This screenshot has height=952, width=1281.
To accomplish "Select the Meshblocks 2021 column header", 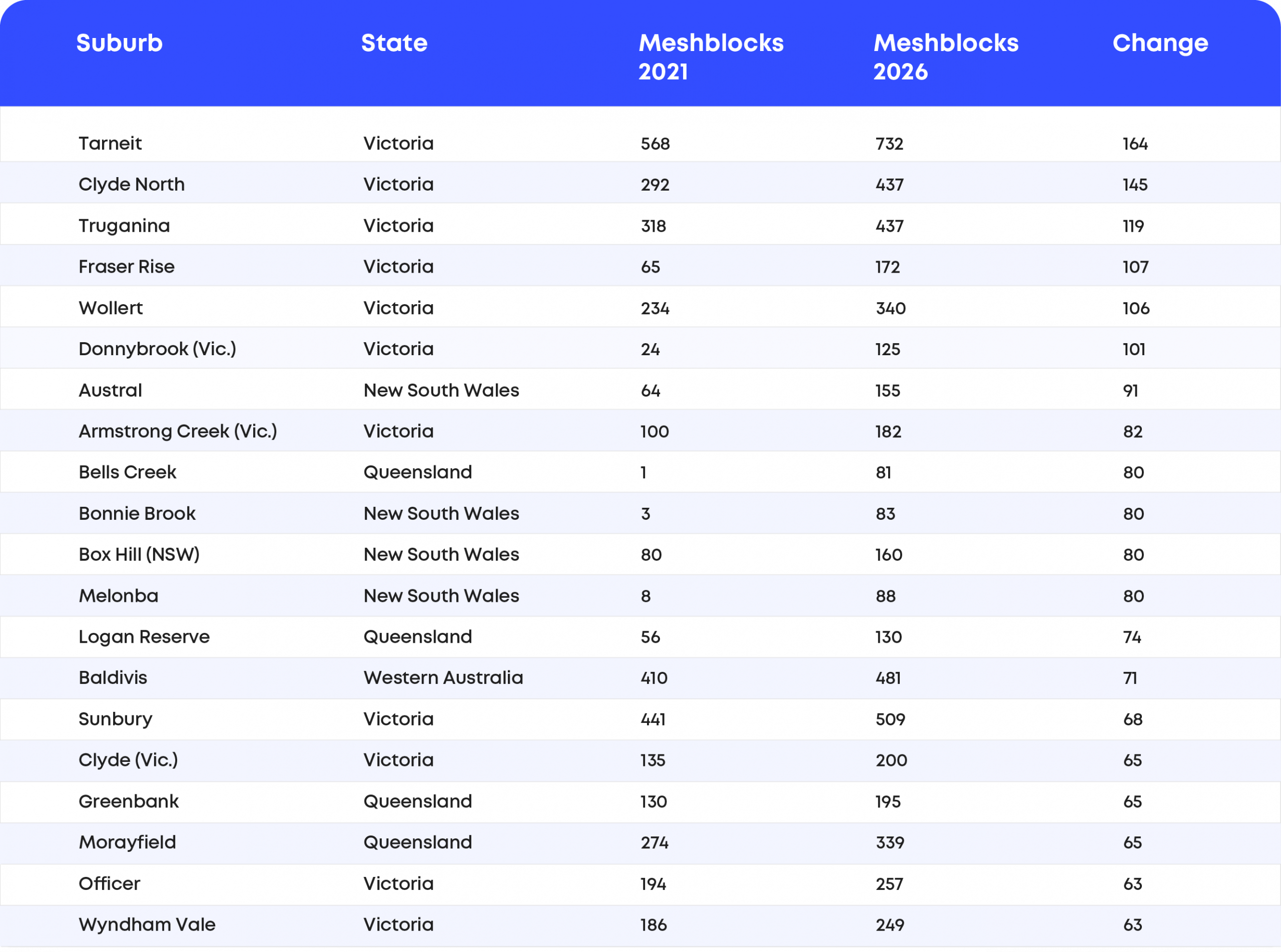I will [x=711, y=57].
